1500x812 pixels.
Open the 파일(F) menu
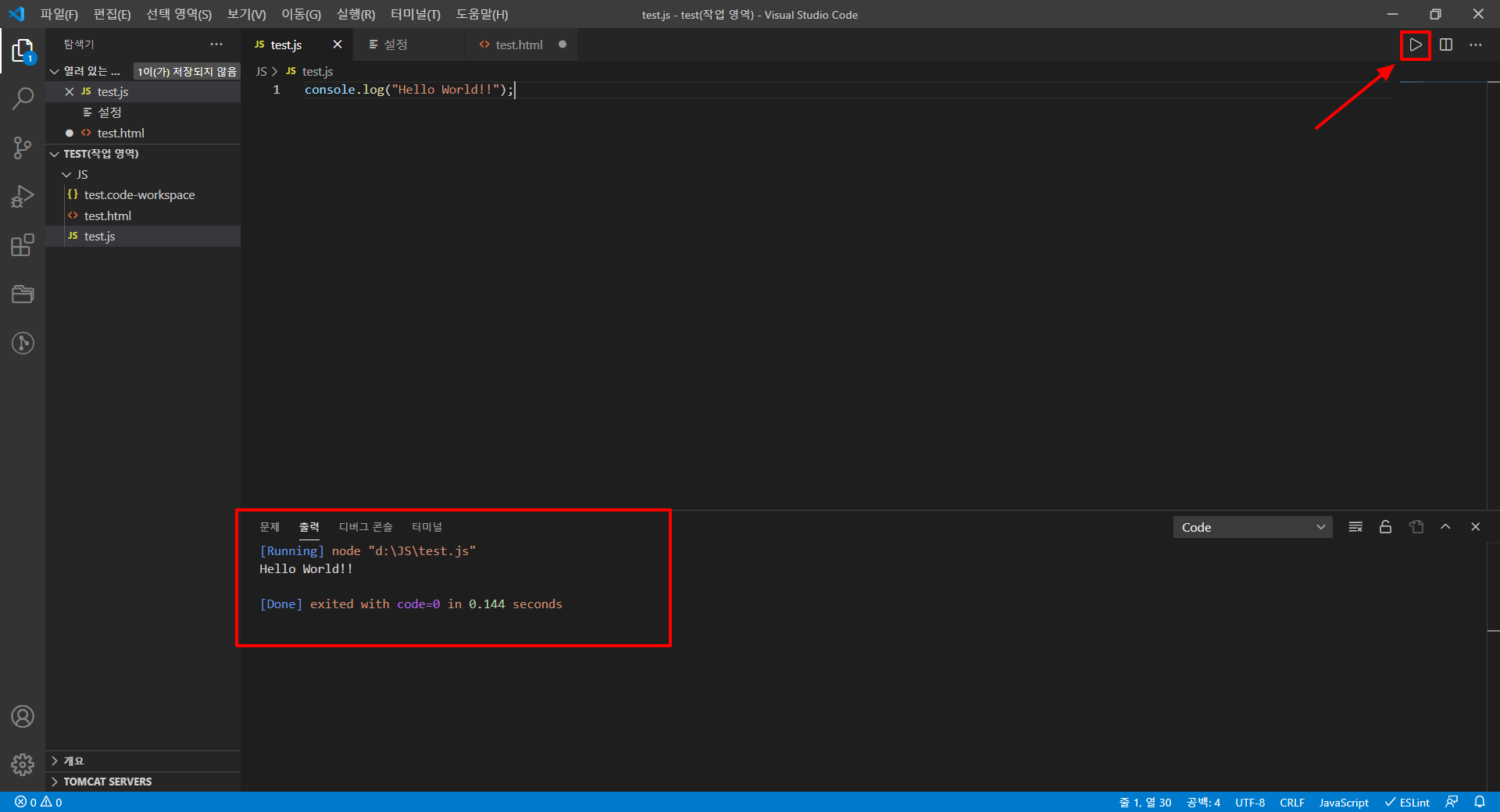(59, 14)
